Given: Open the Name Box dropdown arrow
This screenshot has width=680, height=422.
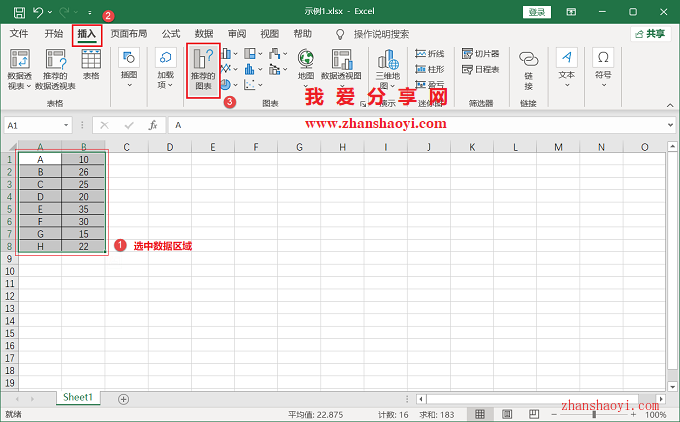Looking at the screenshot, I should coord(66,125).
